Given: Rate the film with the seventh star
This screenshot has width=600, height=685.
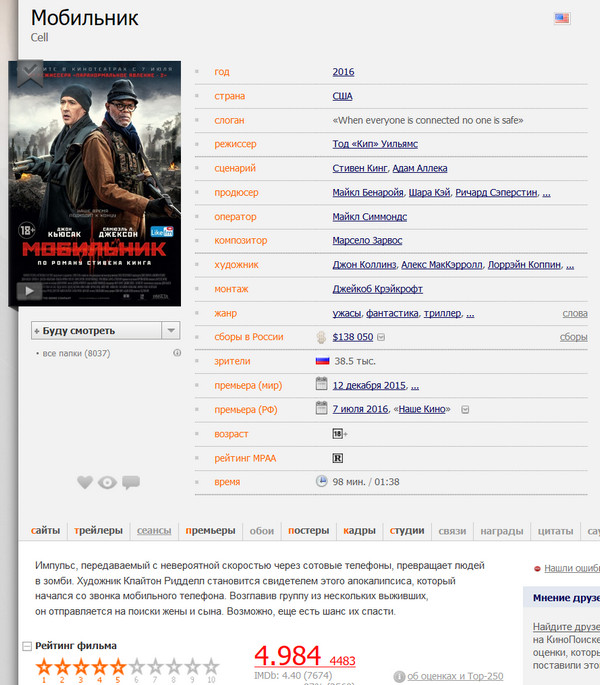Looking at the screenshot, I should pos(155,666).
